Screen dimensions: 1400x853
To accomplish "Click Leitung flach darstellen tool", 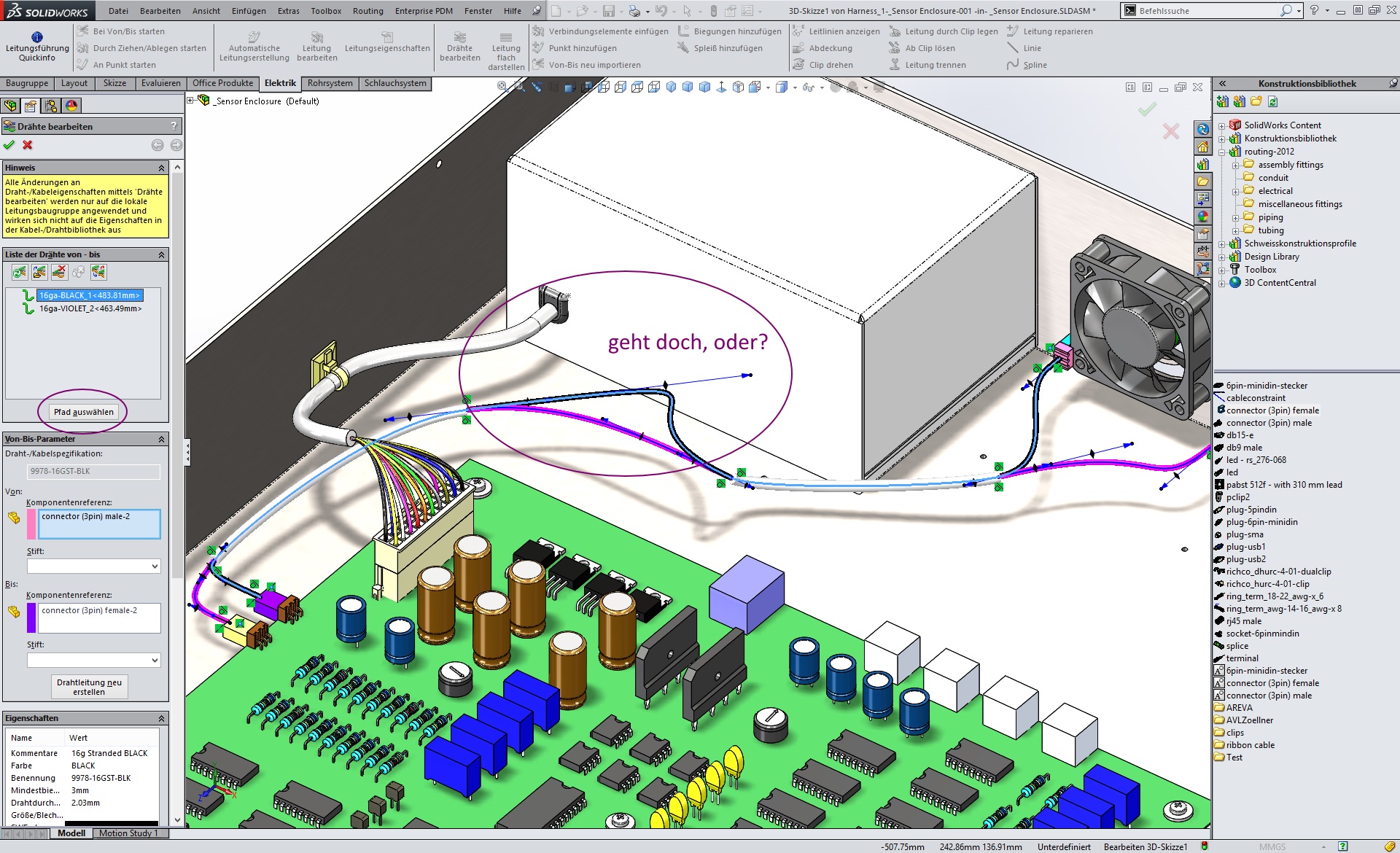I will click(x=506, y=51).
